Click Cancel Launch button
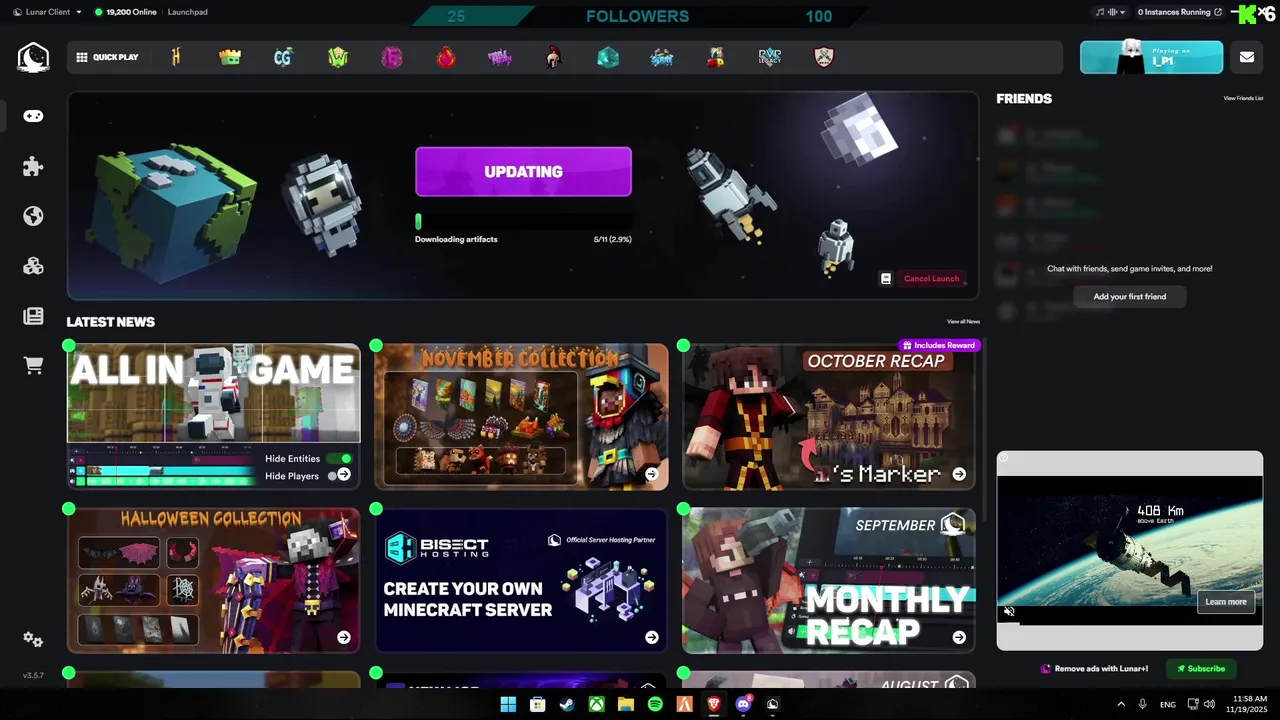The height and width of the screenshot is (720, 1280). [931, 279]
